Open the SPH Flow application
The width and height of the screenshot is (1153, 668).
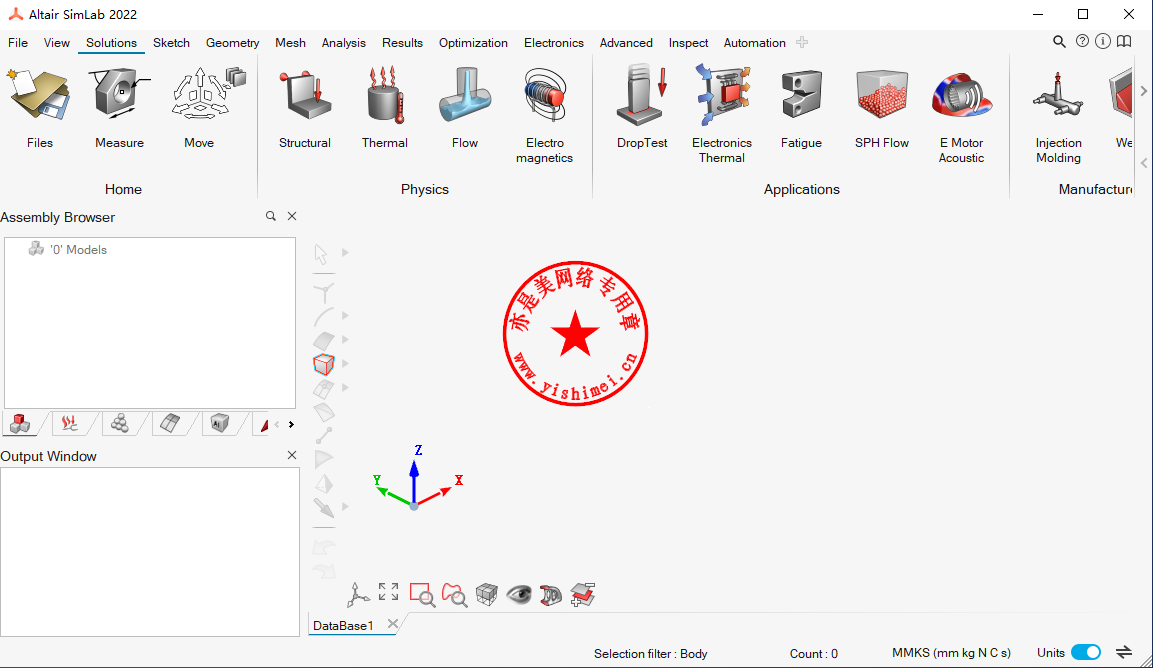(x=882, y=107)
